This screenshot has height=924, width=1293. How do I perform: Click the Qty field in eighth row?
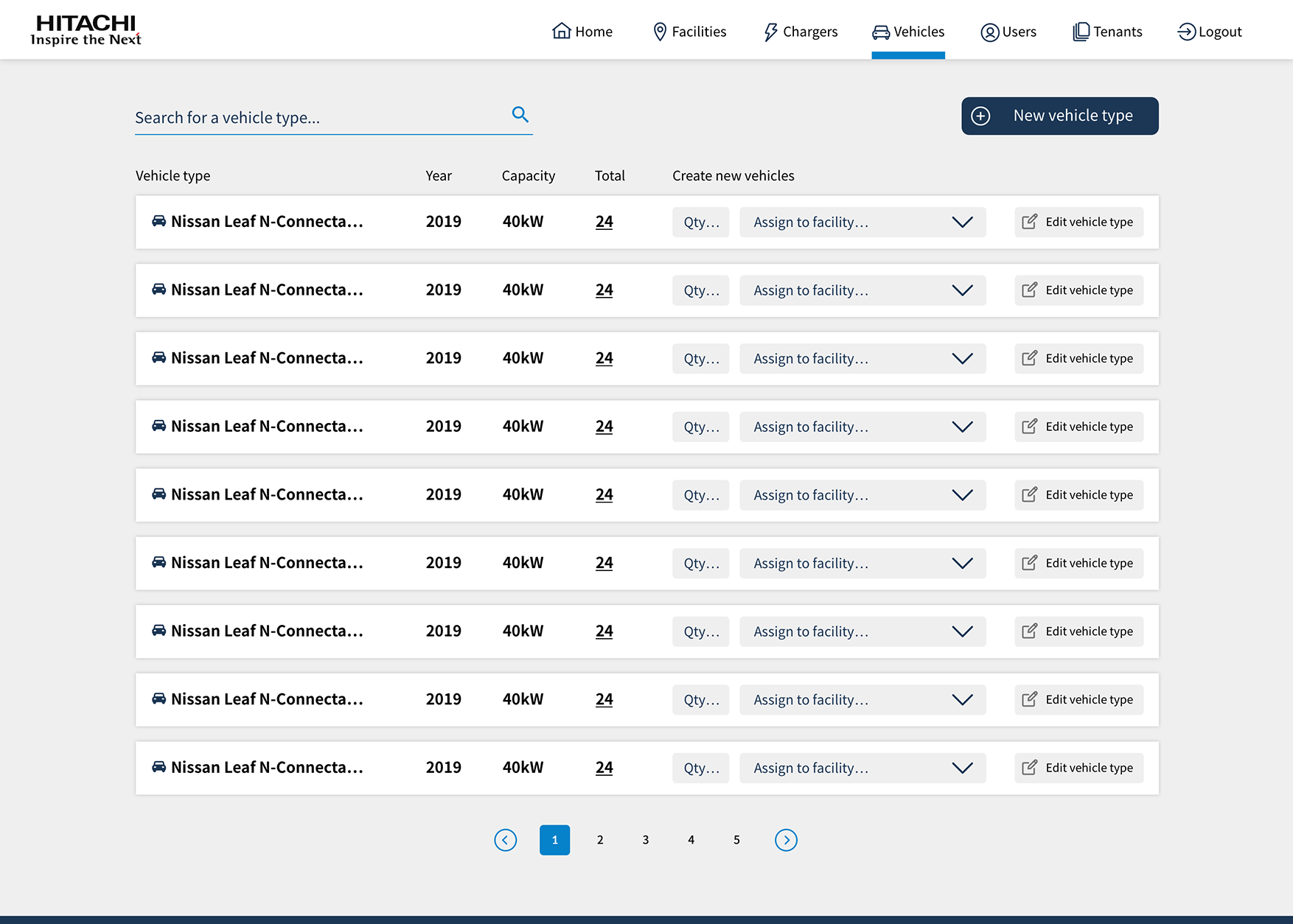click(x=700, y=699)
